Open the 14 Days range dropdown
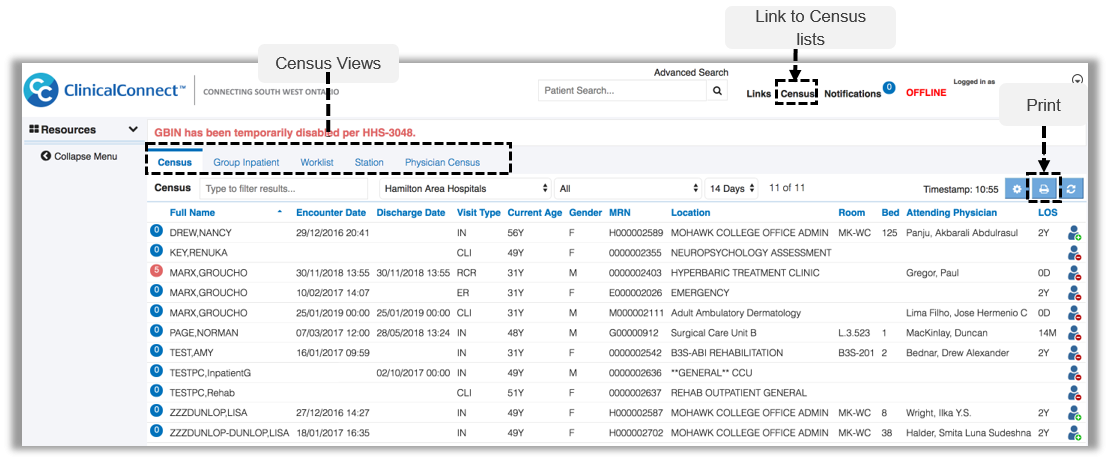Screen dimensions: 1110x461 click(733, 188)
